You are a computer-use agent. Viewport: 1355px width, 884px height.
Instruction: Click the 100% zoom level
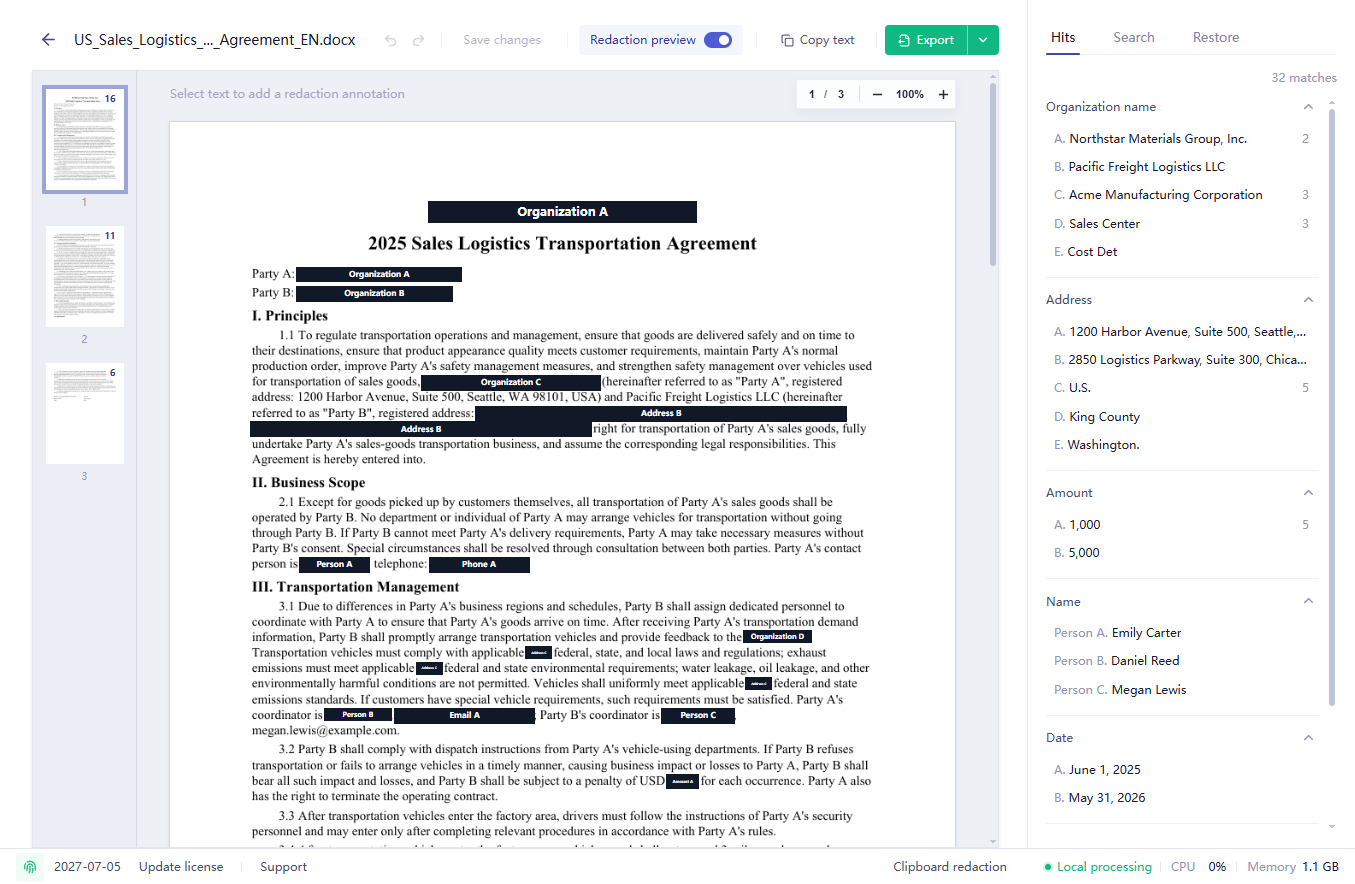[910, 94]
